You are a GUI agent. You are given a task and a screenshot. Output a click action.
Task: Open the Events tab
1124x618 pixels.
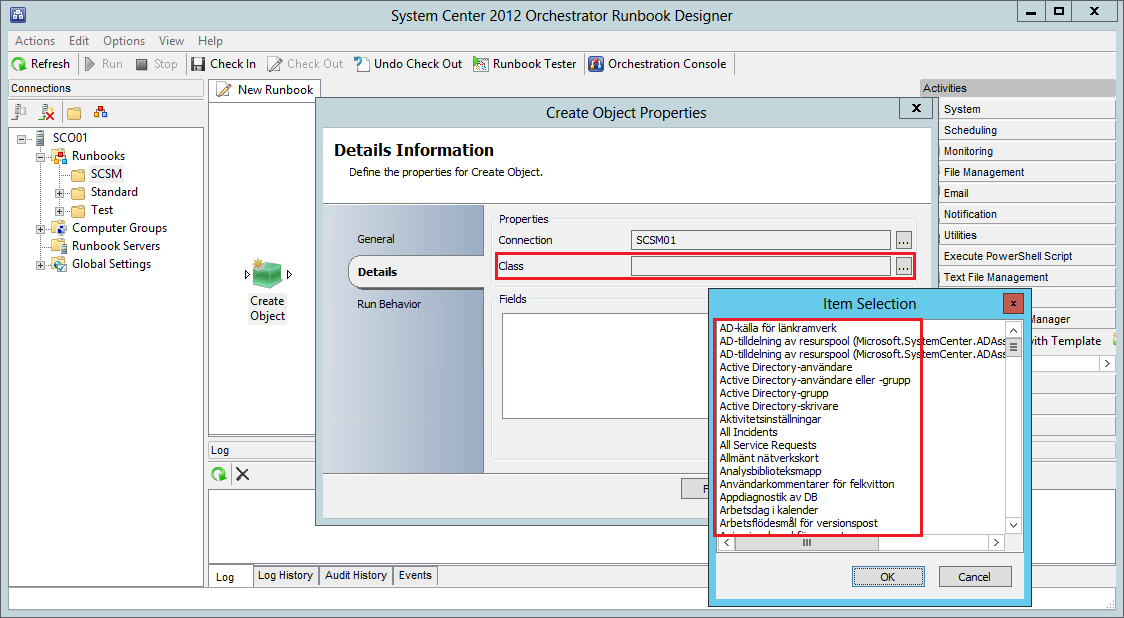click(x=415, y=575)
